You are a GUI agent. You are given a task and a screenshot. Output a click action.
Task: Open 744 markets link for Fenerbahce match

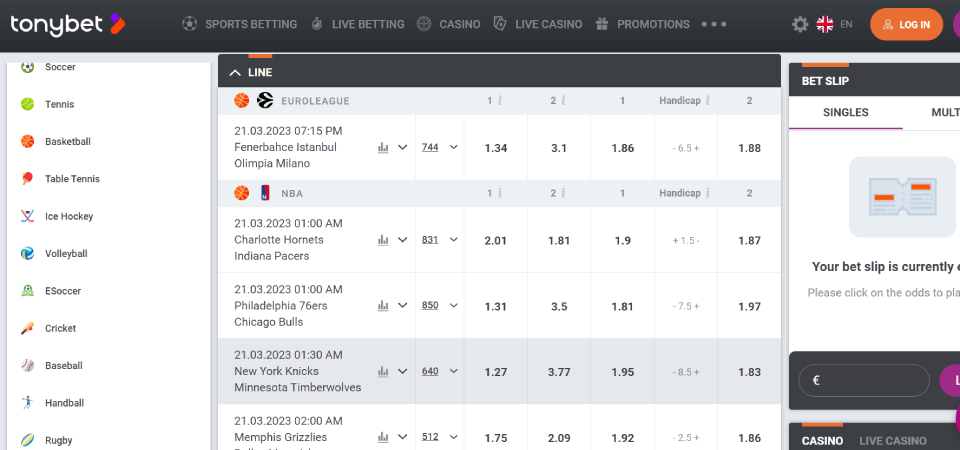pyautogui.click(x=430, y=148)
